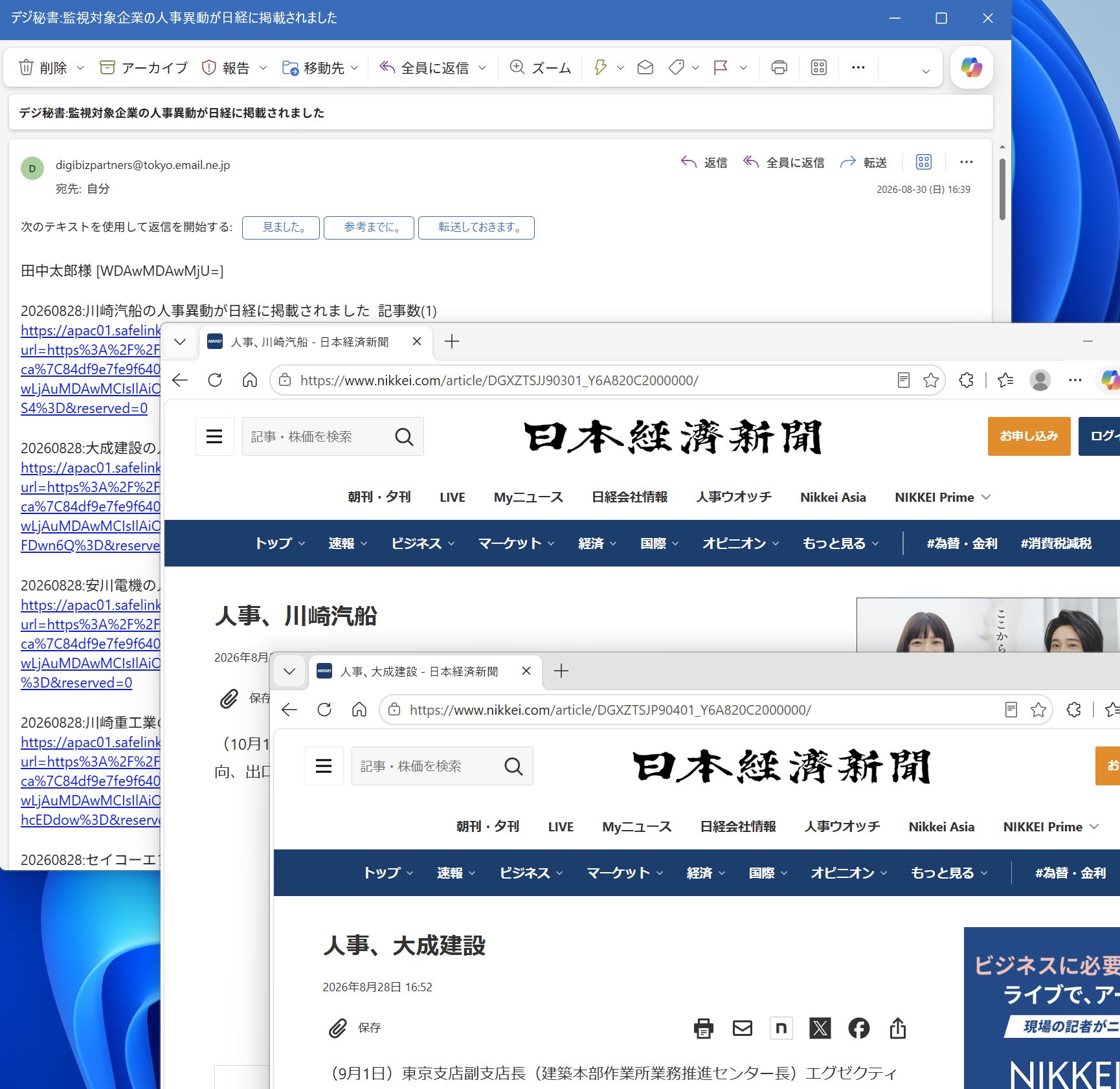1120x1089 pixels.
Task: Open hamburger menu on 川崎汽船 Nikkei page
Action: [214, 436]
